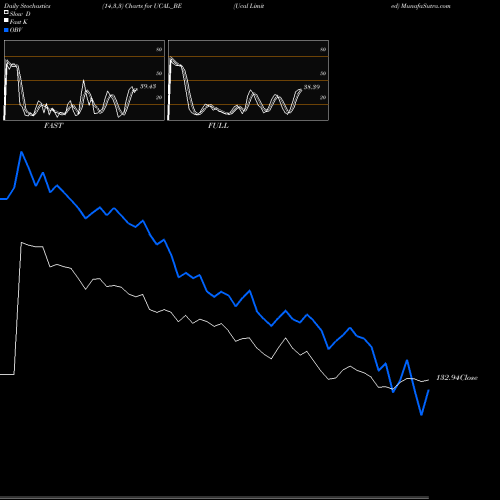Select the 'Slow D' legend label
500x500 pixels.
tap(20, 14)
